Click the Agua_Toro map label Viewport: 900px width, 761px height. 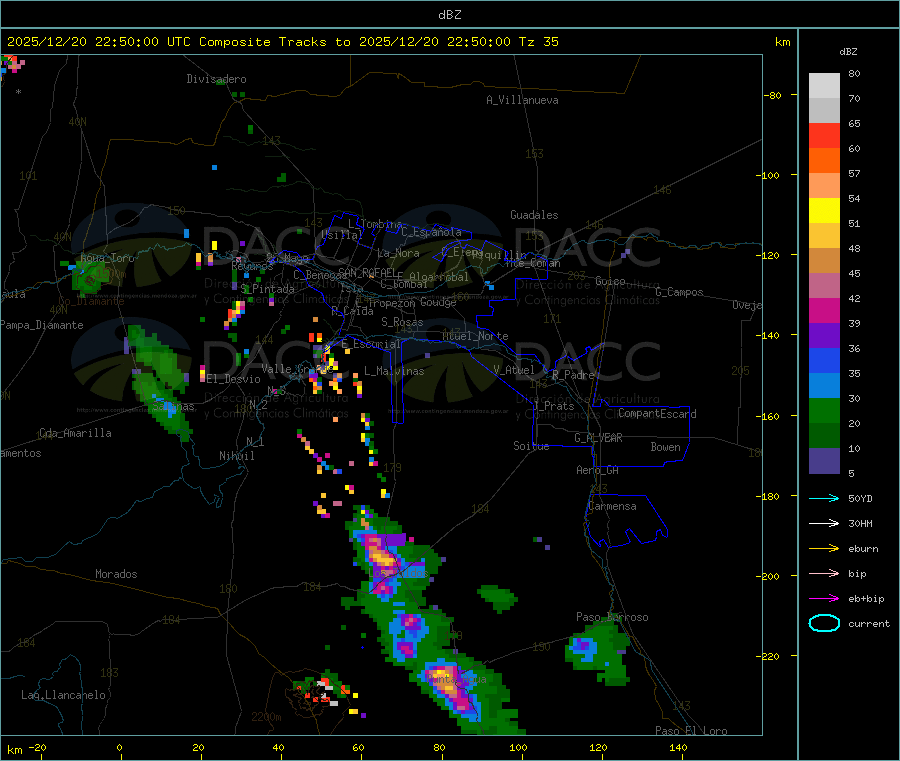[107, 258]
